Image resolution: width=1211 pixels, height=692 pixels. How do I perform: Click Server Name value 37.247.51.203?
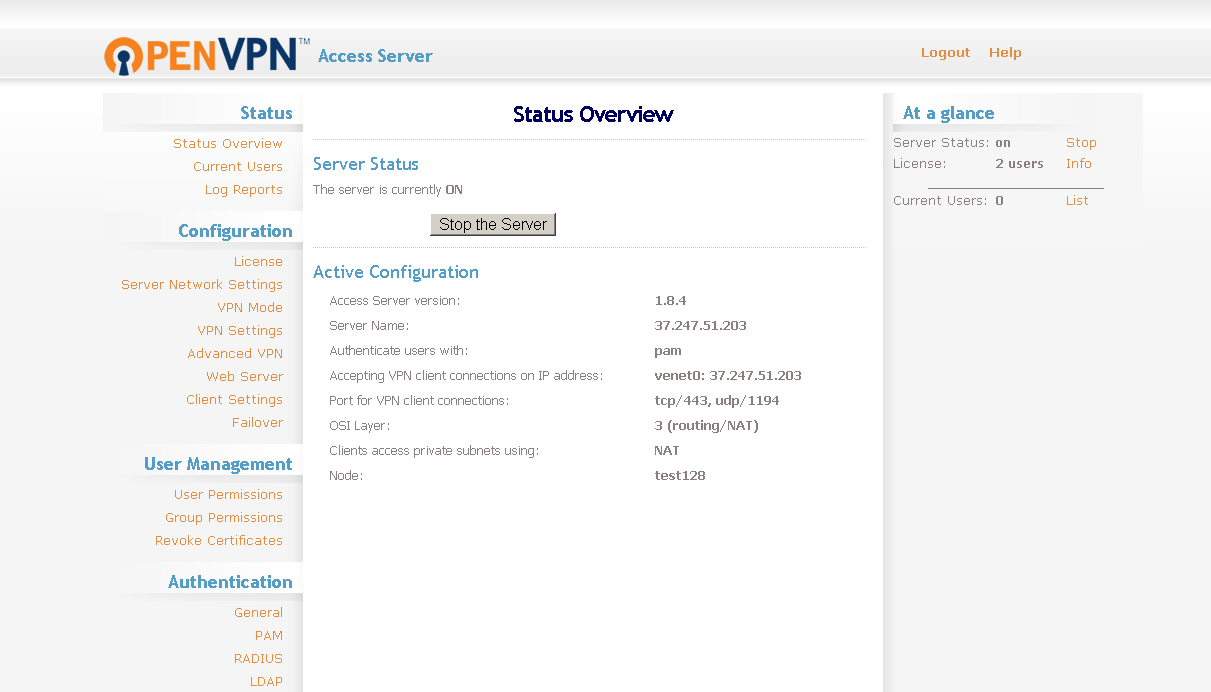700,326
